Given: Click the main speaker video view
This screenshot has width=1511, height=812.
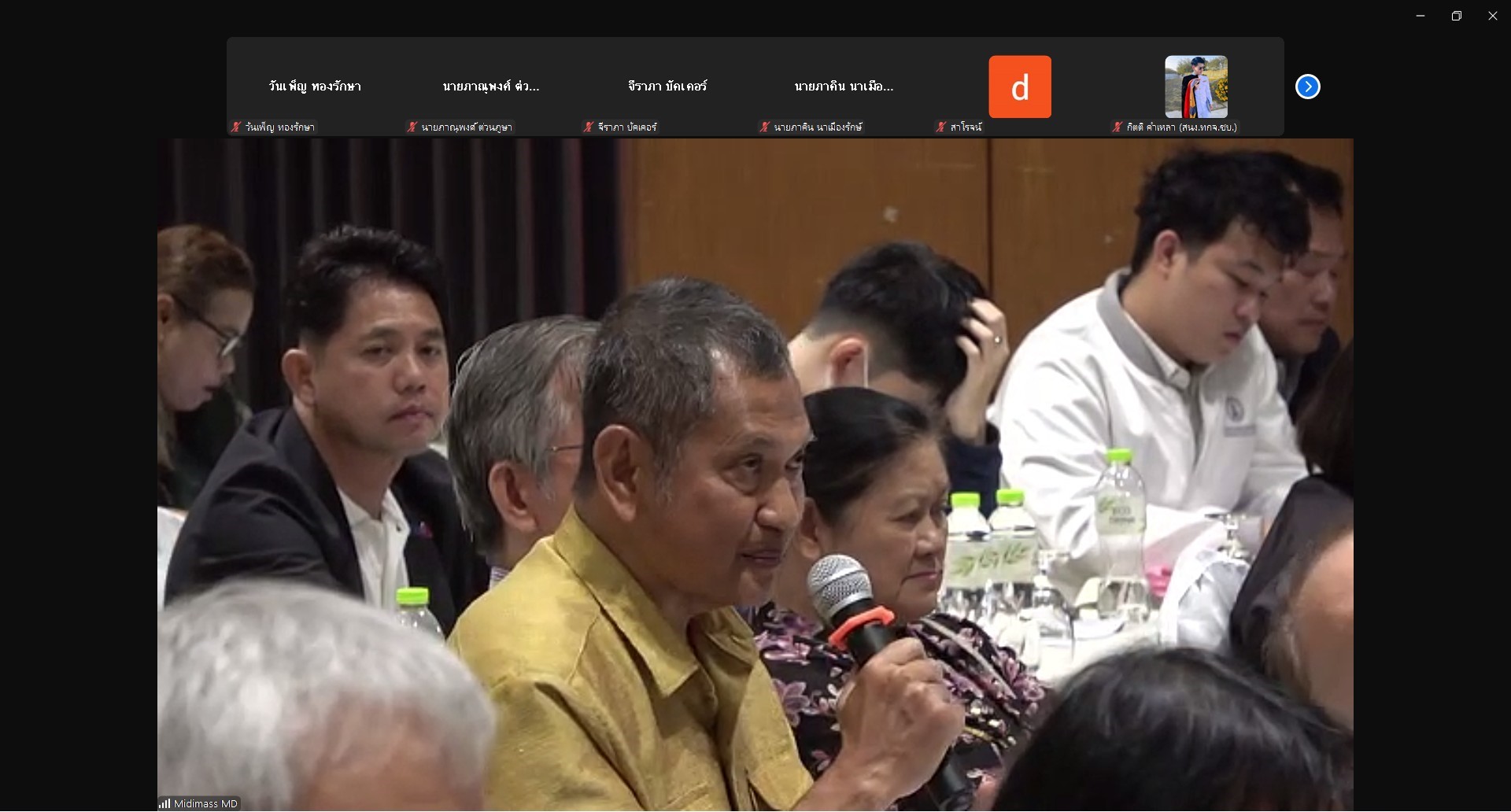Looking at the screenshot, I should (x=755, y=474).
